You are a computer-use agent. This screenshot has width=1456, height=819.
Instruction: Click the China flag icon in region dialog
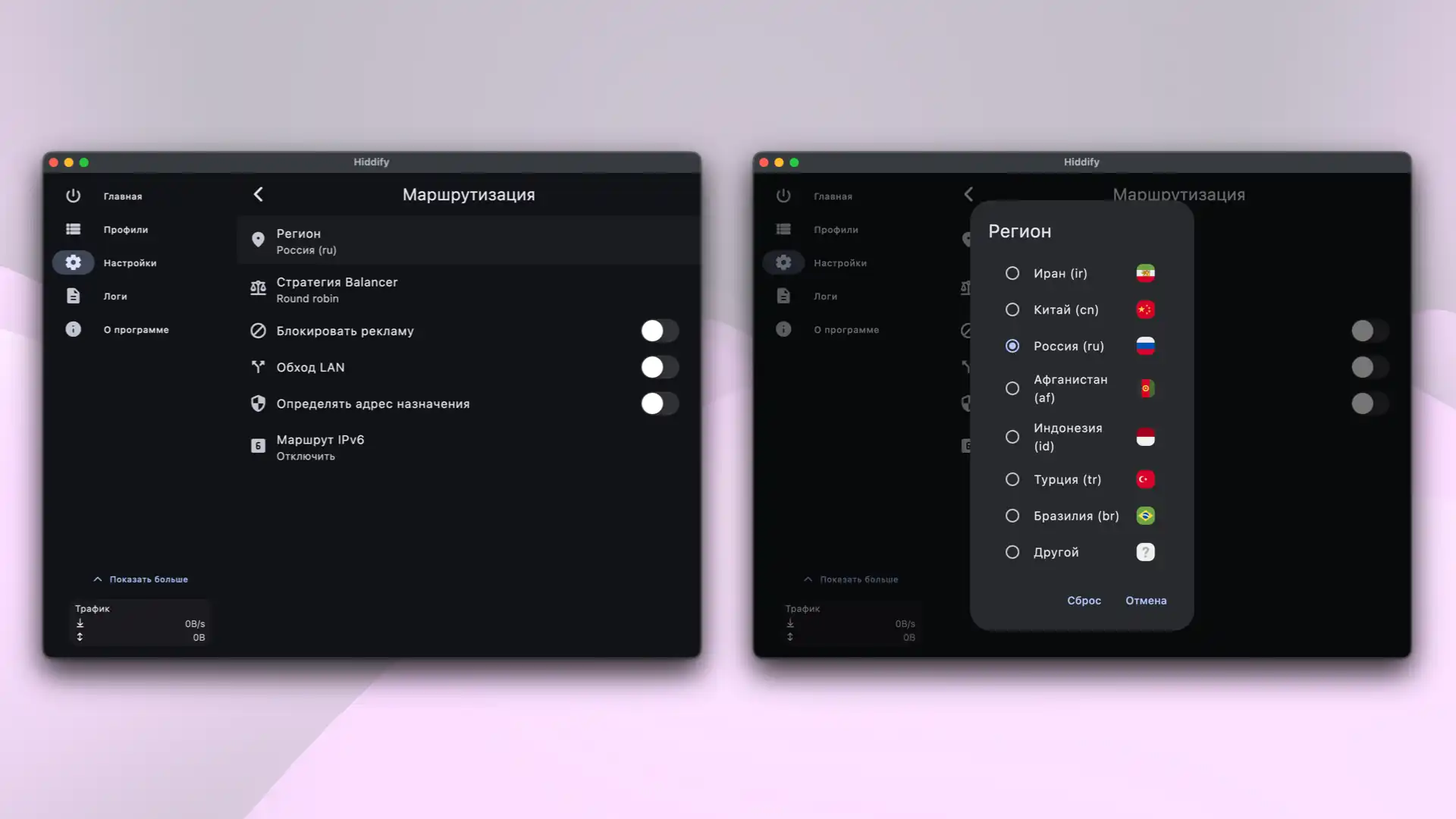click(1145, 309)
